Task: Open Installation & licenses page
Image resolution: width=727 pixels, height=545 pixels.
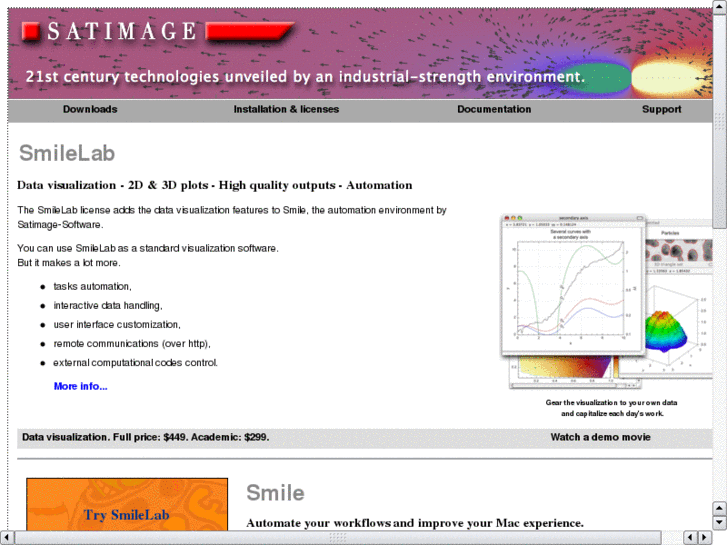Action: coord(286,109)
